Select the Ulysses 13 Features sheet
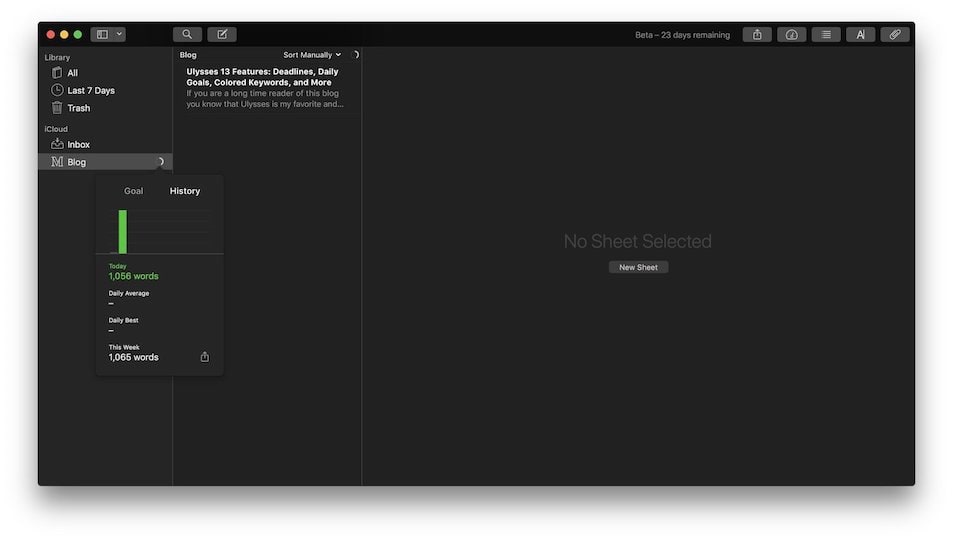The image size is (953, 540). pos(265,87)
